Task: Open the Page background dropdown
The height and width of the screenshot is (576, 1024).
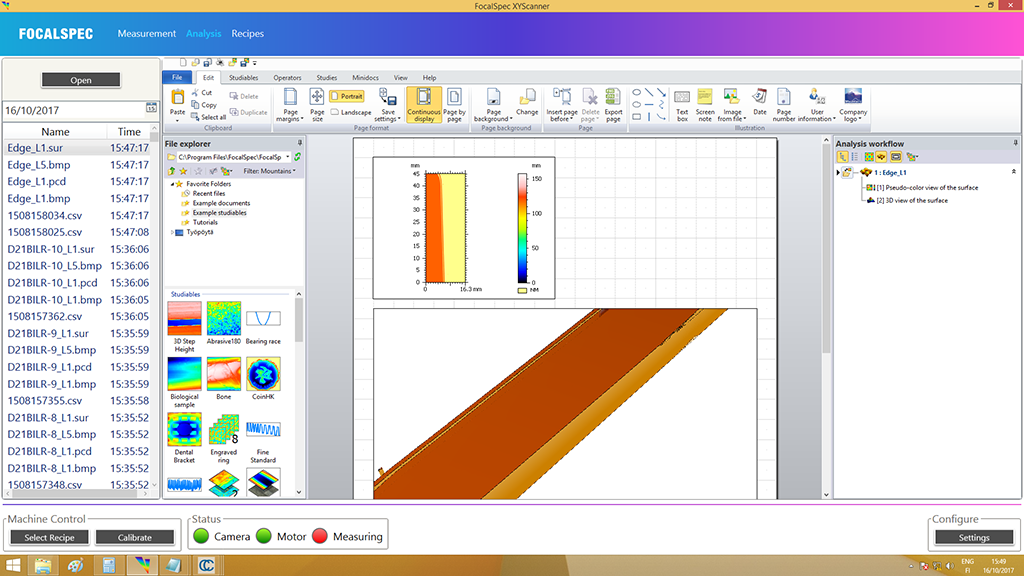Action: (x=493, y=104)
